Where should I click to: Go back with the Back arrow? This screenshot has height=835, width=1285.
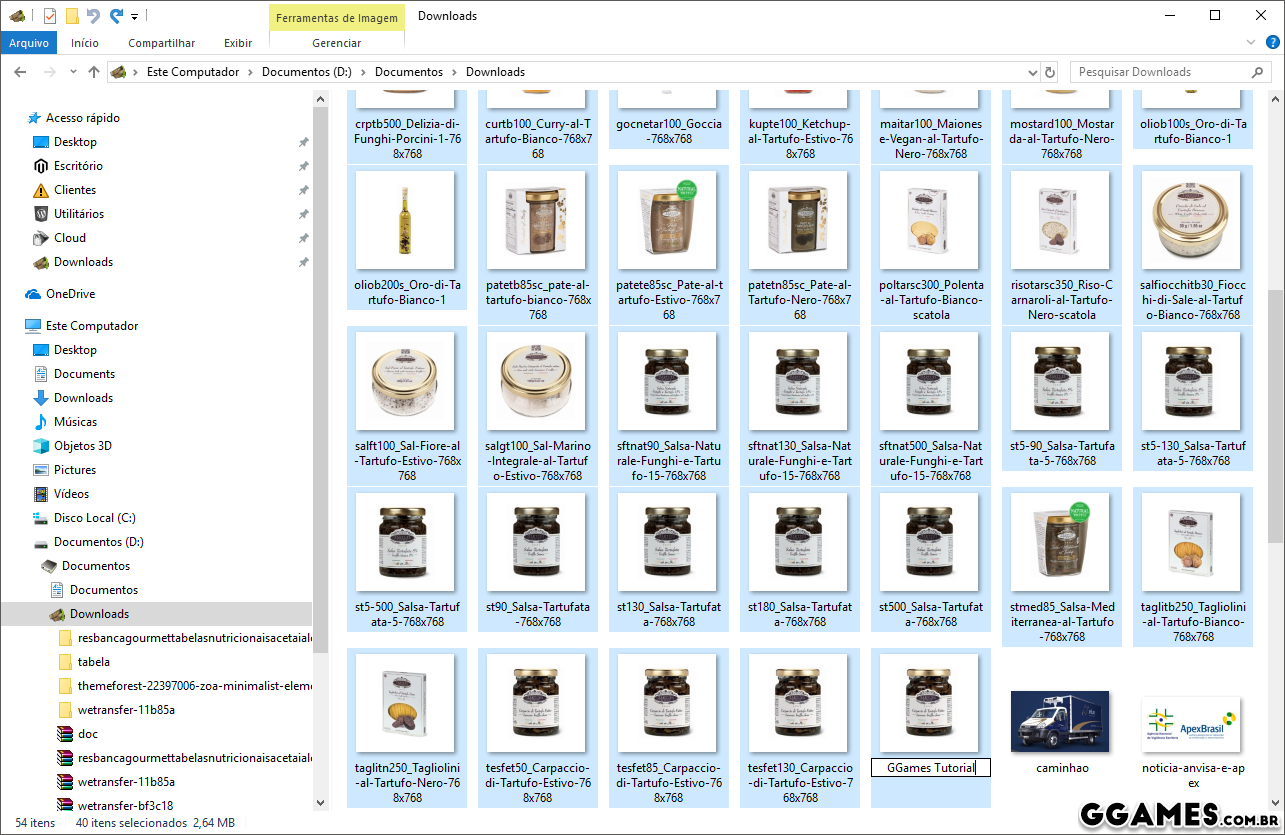pyautogui.click(x=21, y=72)
